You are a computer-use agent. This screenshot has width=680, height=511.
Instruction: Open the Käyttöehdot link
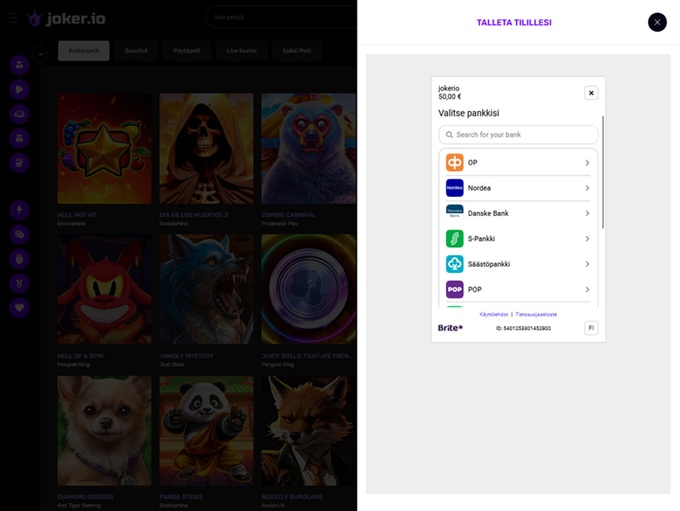click(x=494, y=314)
